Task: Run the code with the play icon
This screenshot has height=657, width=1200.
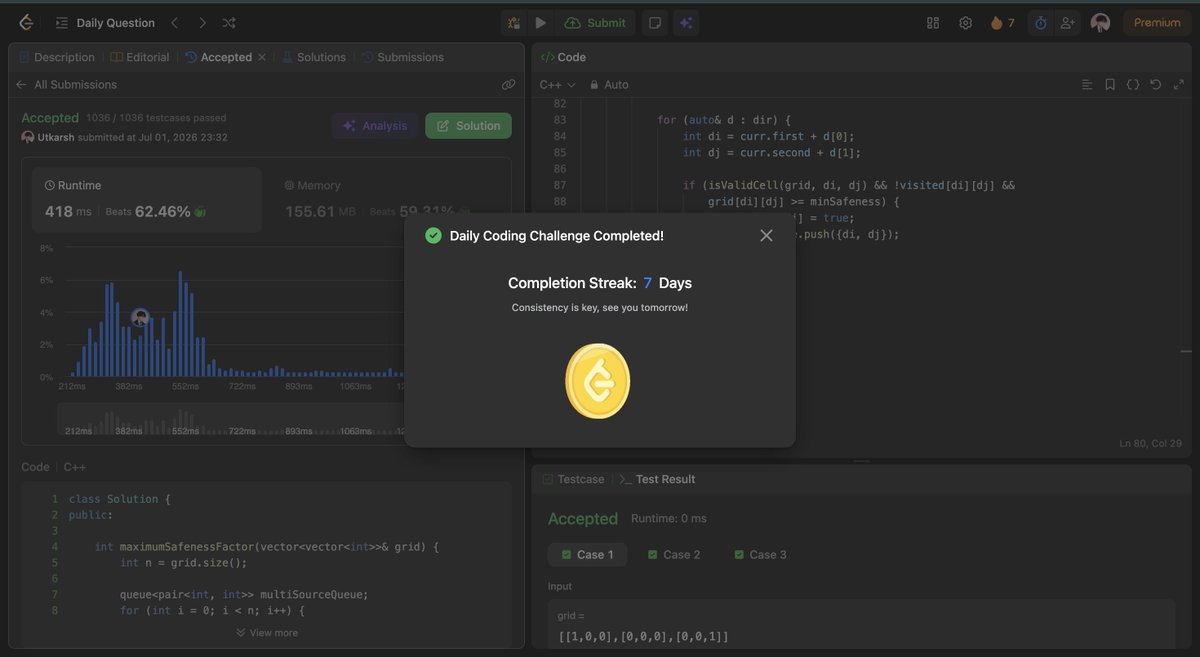Action: click(541, 22)
